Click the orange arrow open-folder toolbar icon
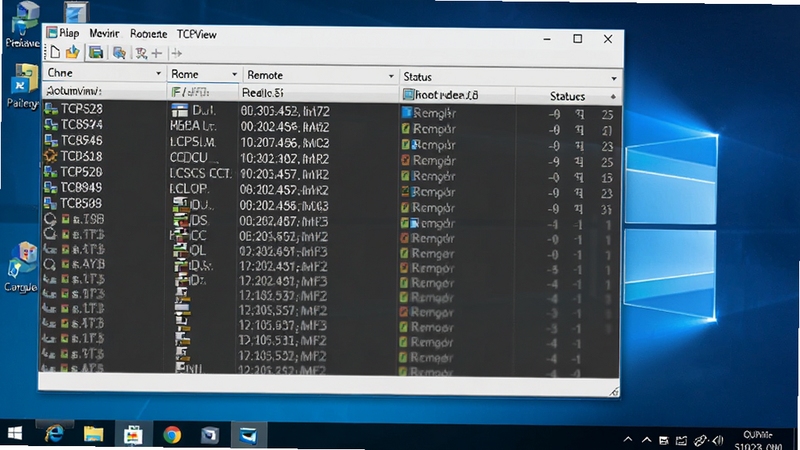The width and height of the screenshot is (800, 450). [73, 52]
